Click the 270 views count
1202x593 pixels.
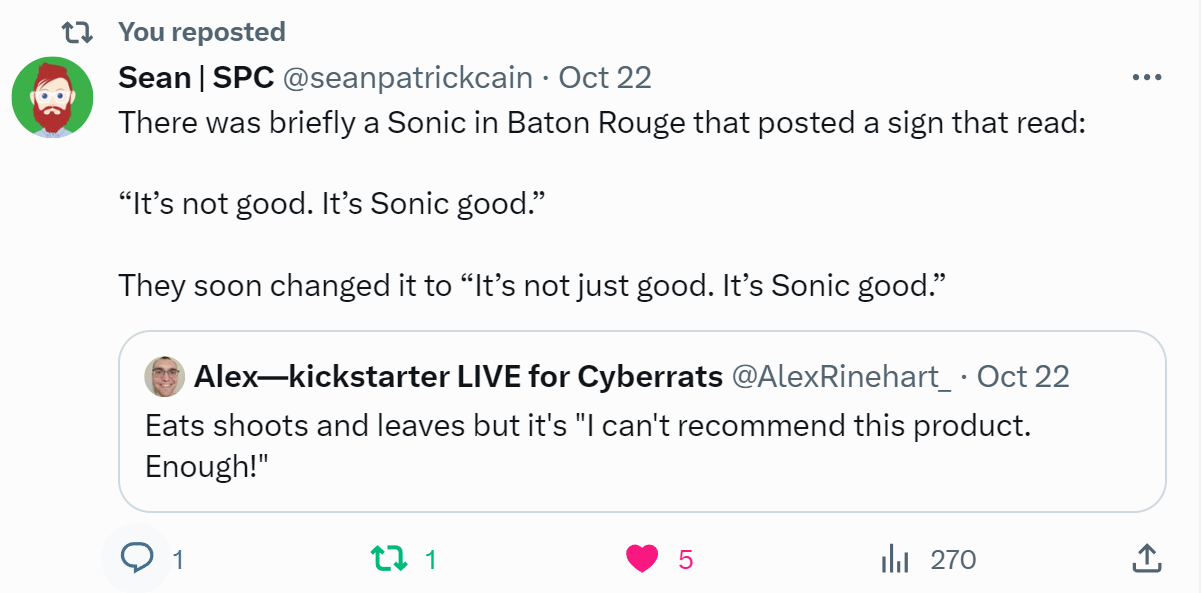[x=952, y=560]
